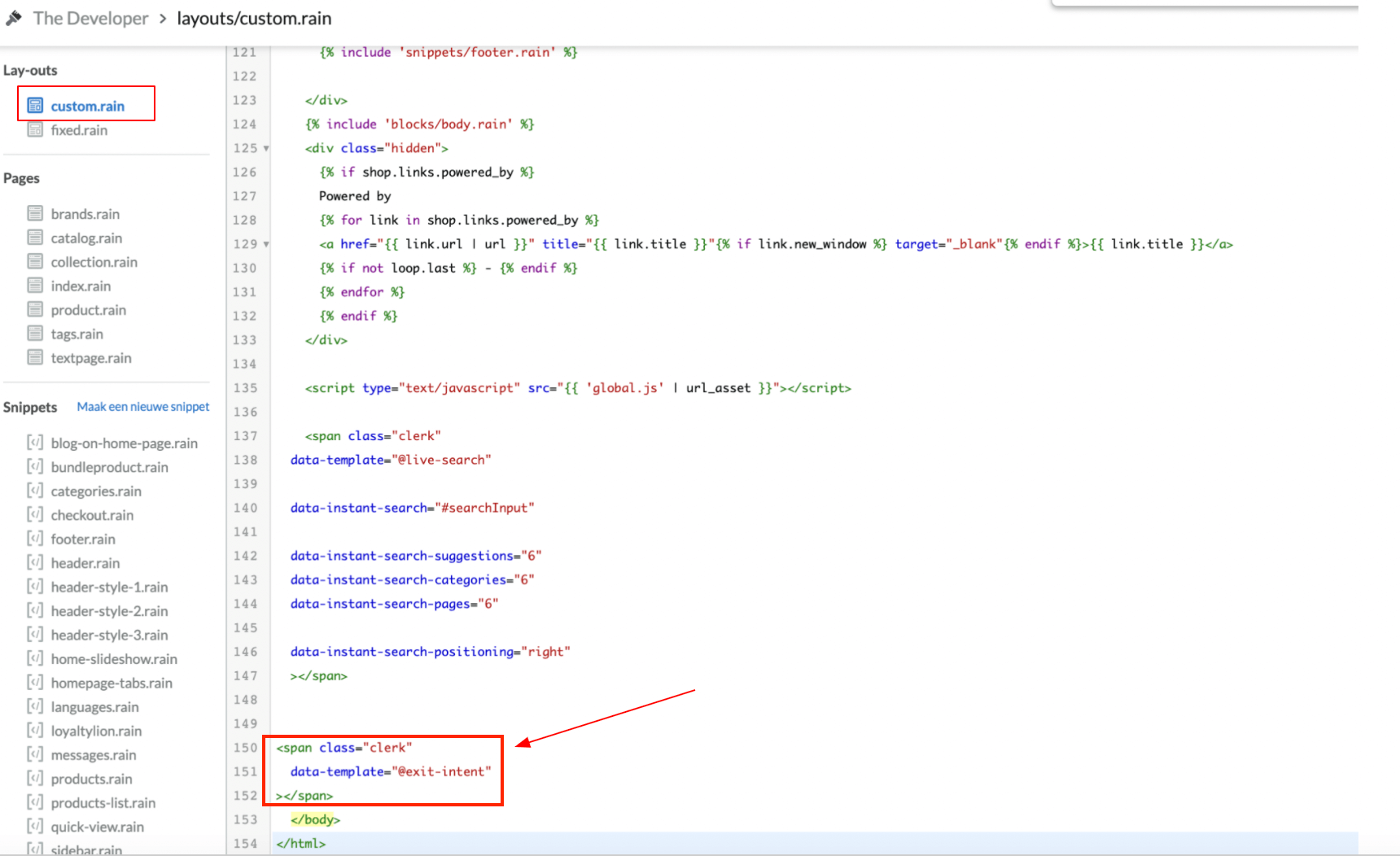The height and width of the screenshot is (856, 1400).
Task: Click the tools icon beside The Developer
Action: (x=14, y=18)
